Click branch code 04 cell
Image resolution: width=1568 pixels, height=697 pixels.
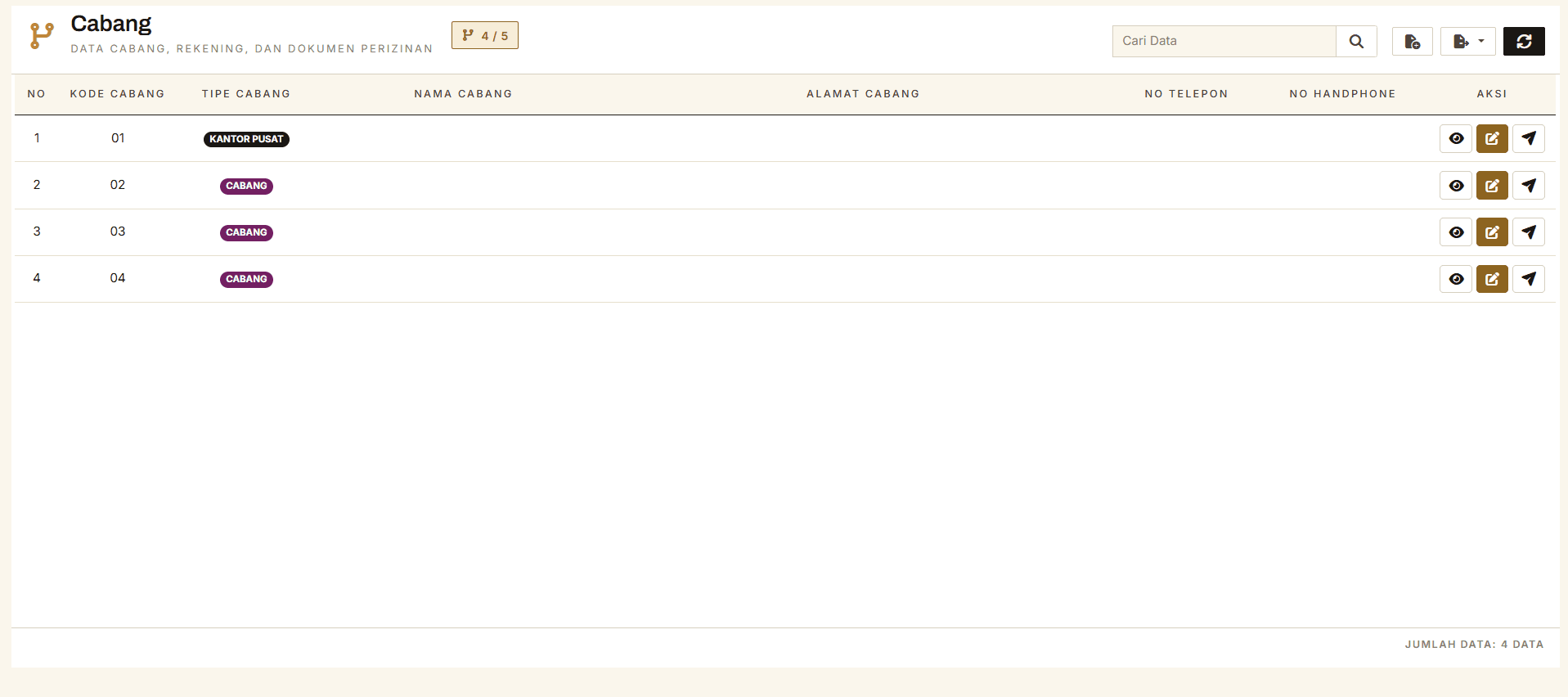(x=118, y=278)
